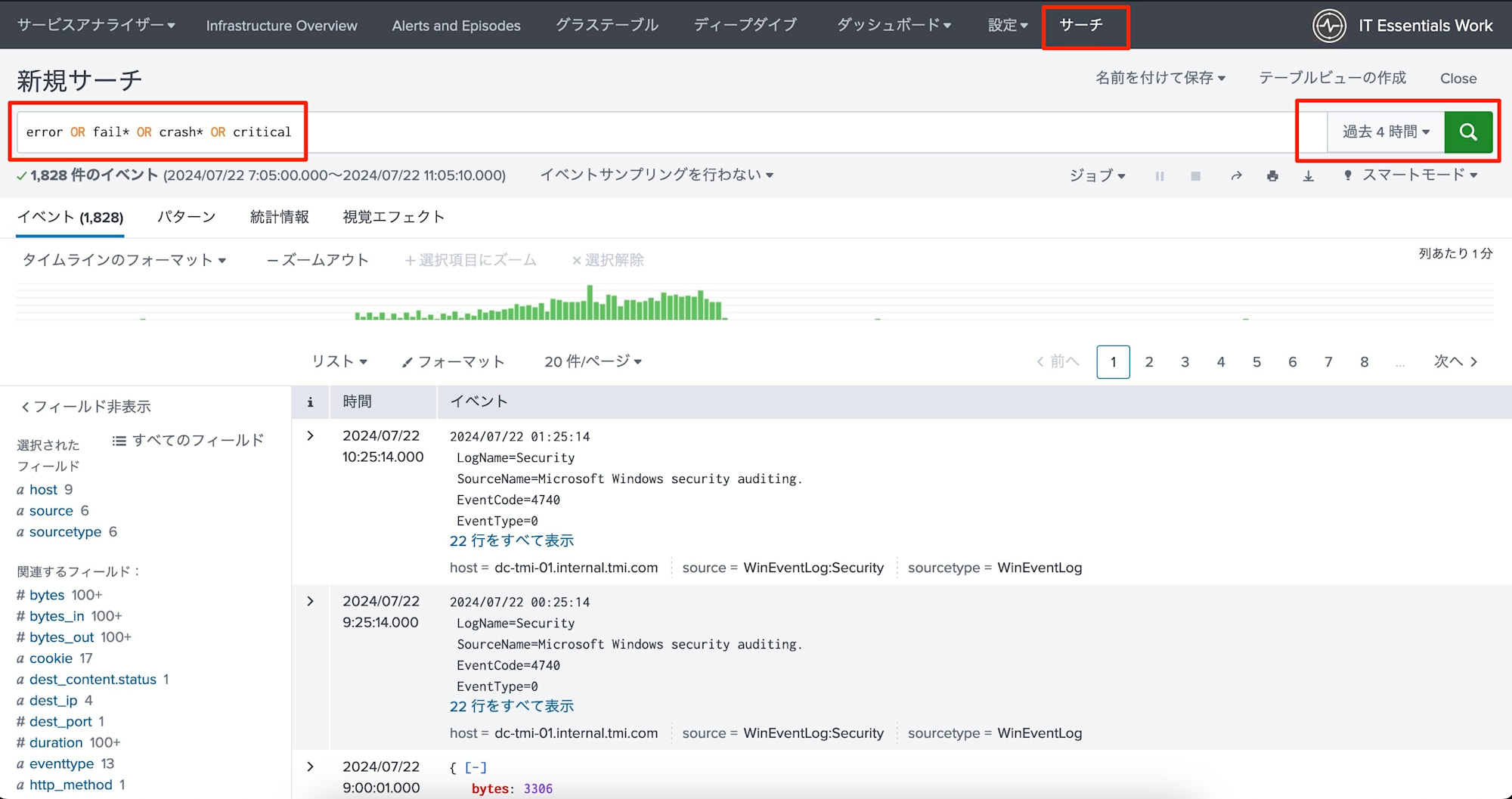Viewport: 1512px width, 799px height.
Task: Open グラステーブル page
Action: (x=607, y=25)
